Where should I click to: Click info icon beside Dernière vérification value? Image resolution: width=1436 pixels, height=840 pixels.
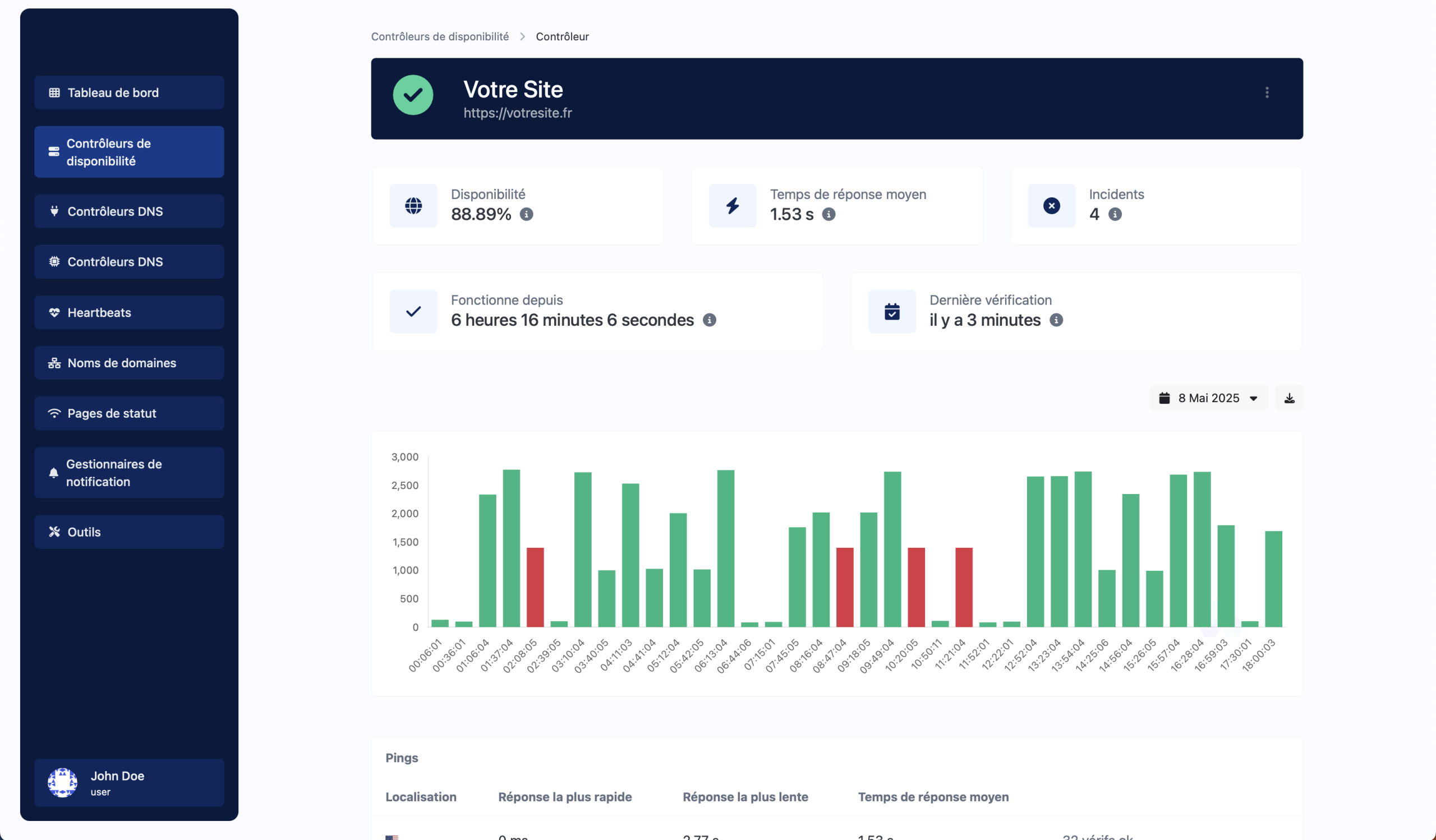click(x=1056, y=320)
